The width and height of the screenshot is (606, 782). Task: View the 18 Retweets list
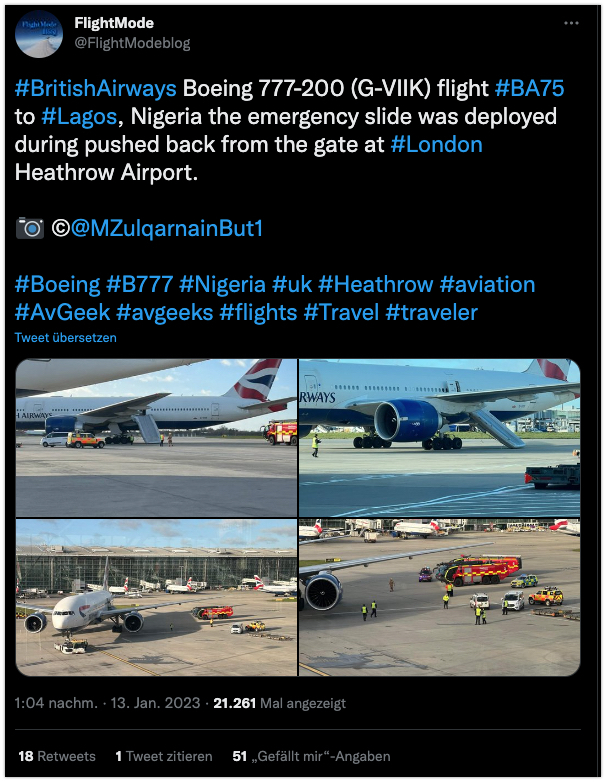(x=57, y=756)
